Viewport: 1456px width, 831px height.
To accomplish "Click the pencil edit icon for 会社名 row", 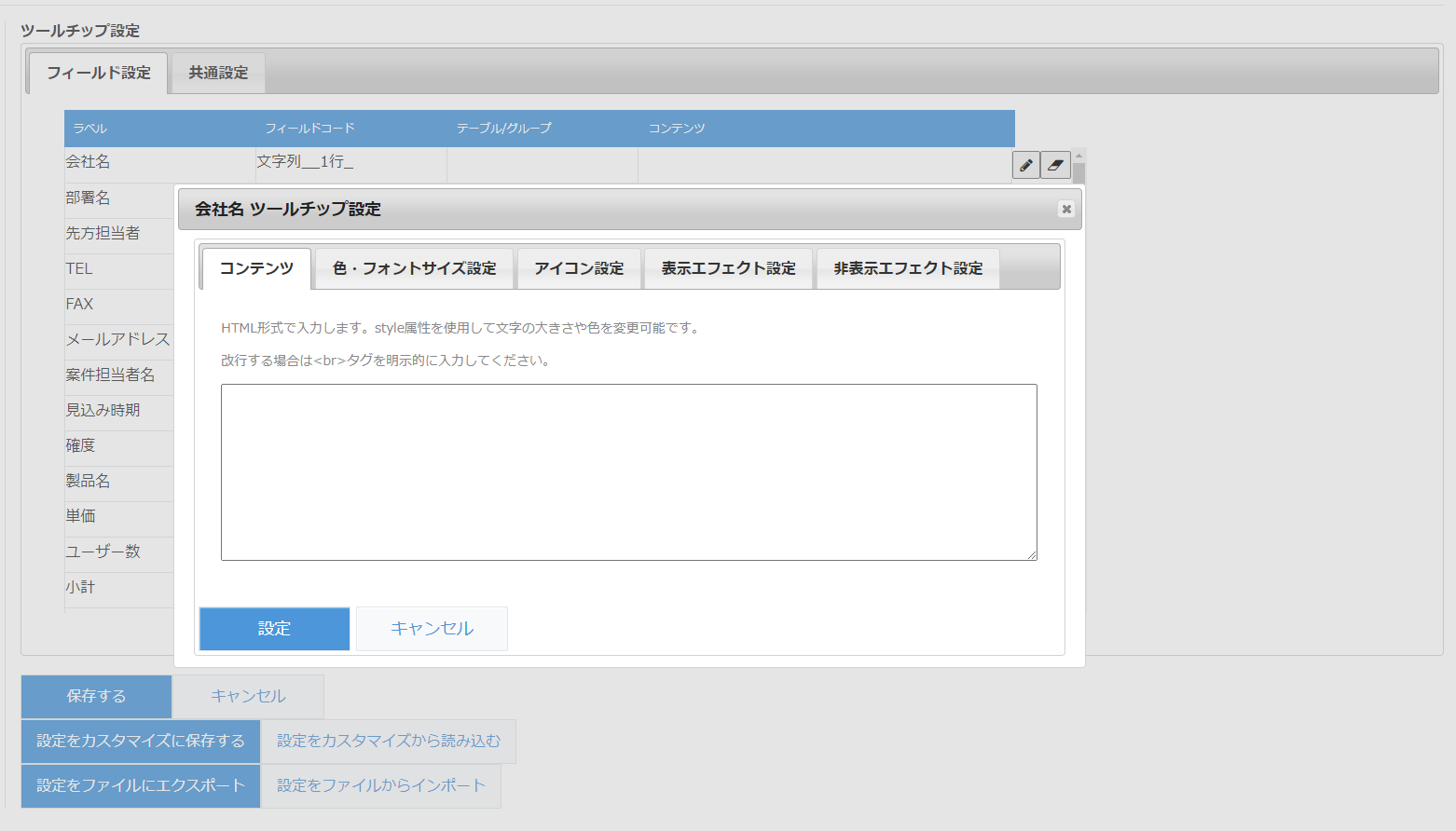I will (1025, 165).
